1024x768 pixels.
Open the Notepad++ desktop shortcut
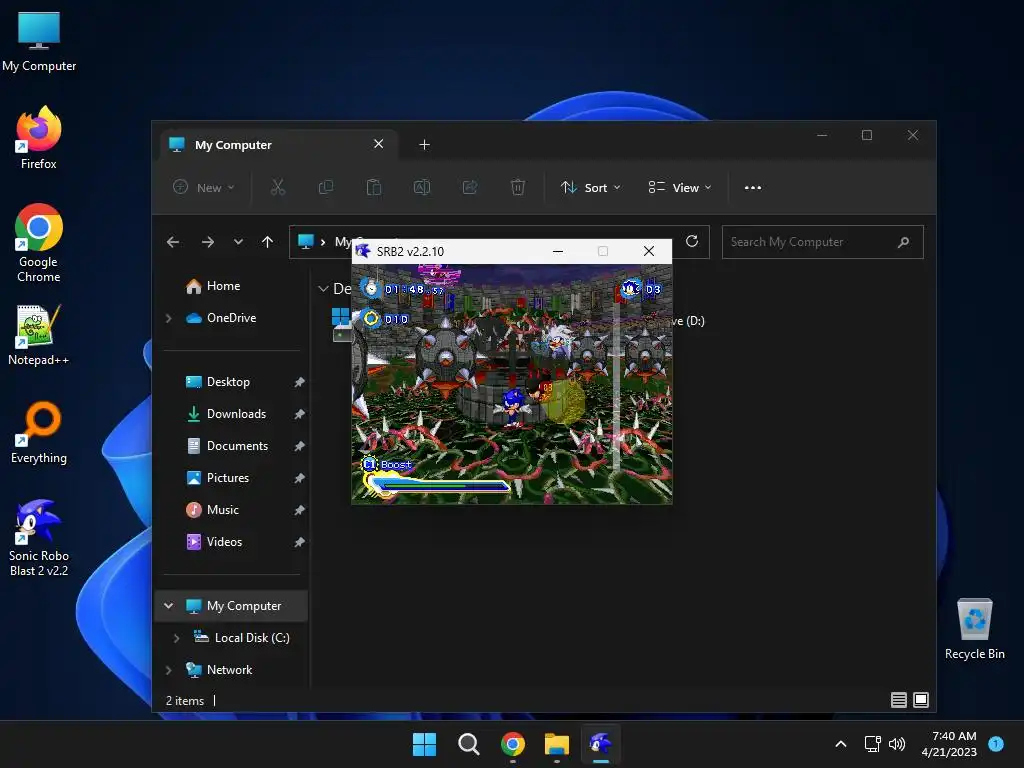pos(39,335)
